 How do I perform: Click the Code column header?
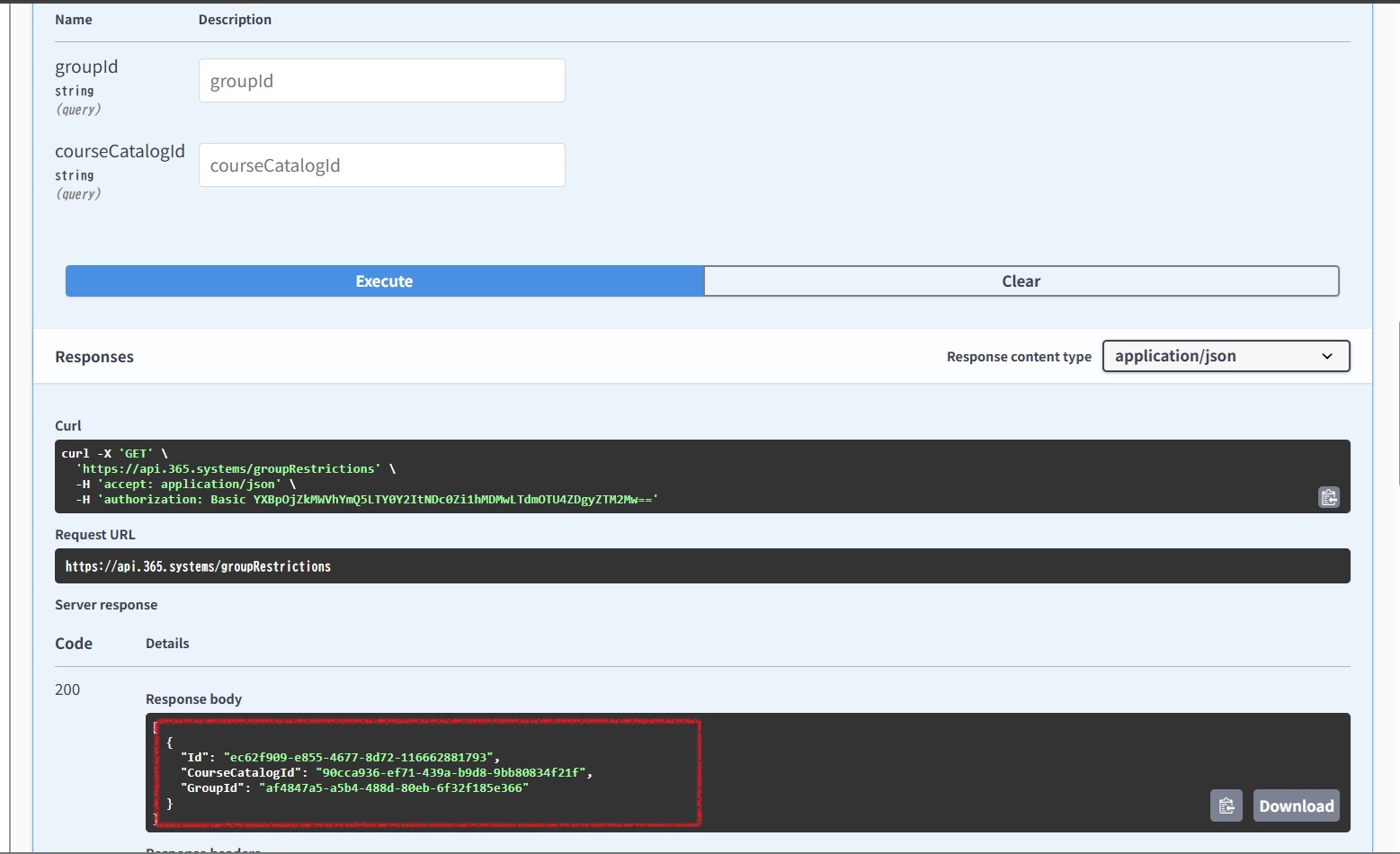pyautogui.click(x=74, y=644)
